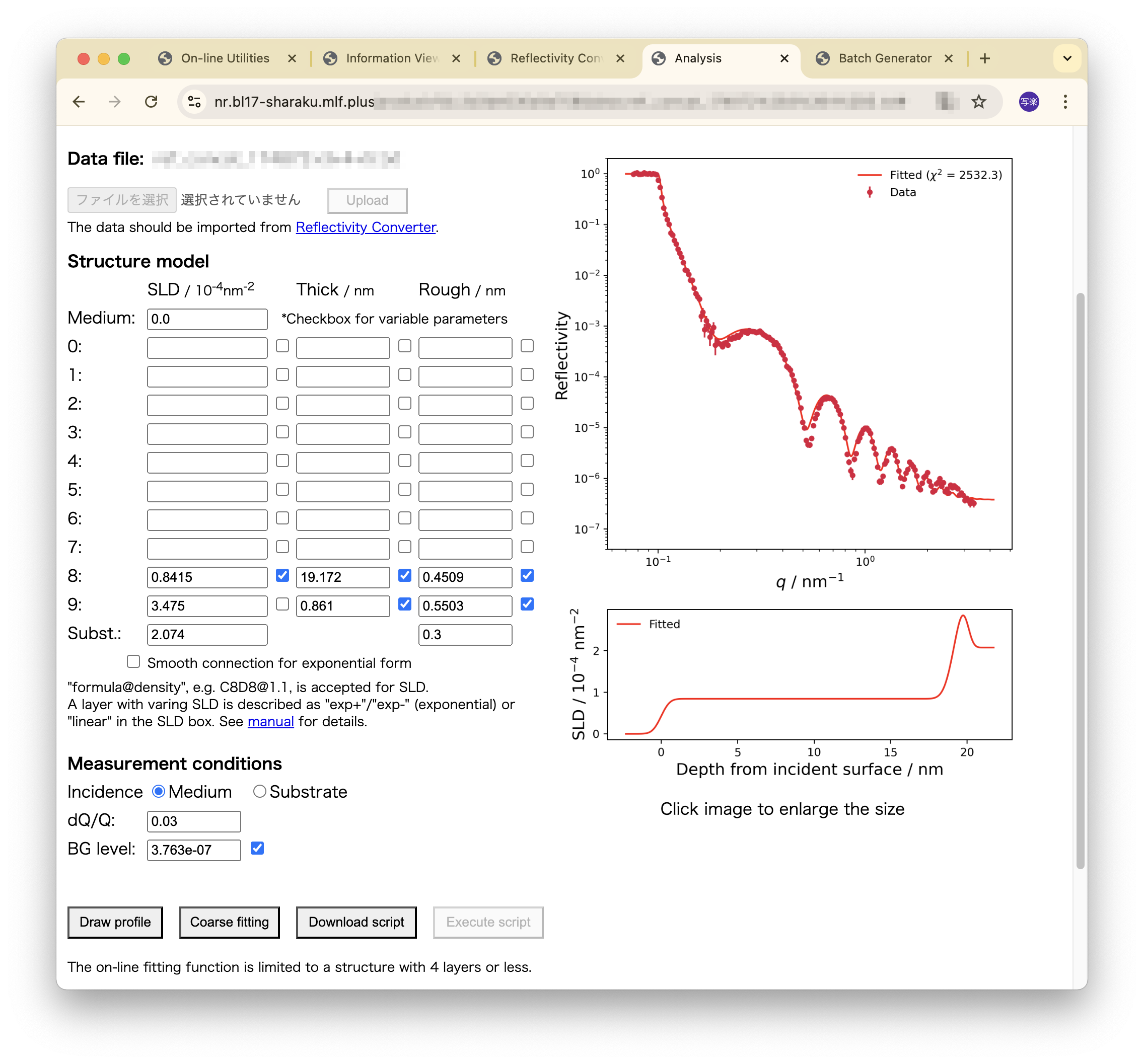Click the browser back arrow

coord(79,102)
